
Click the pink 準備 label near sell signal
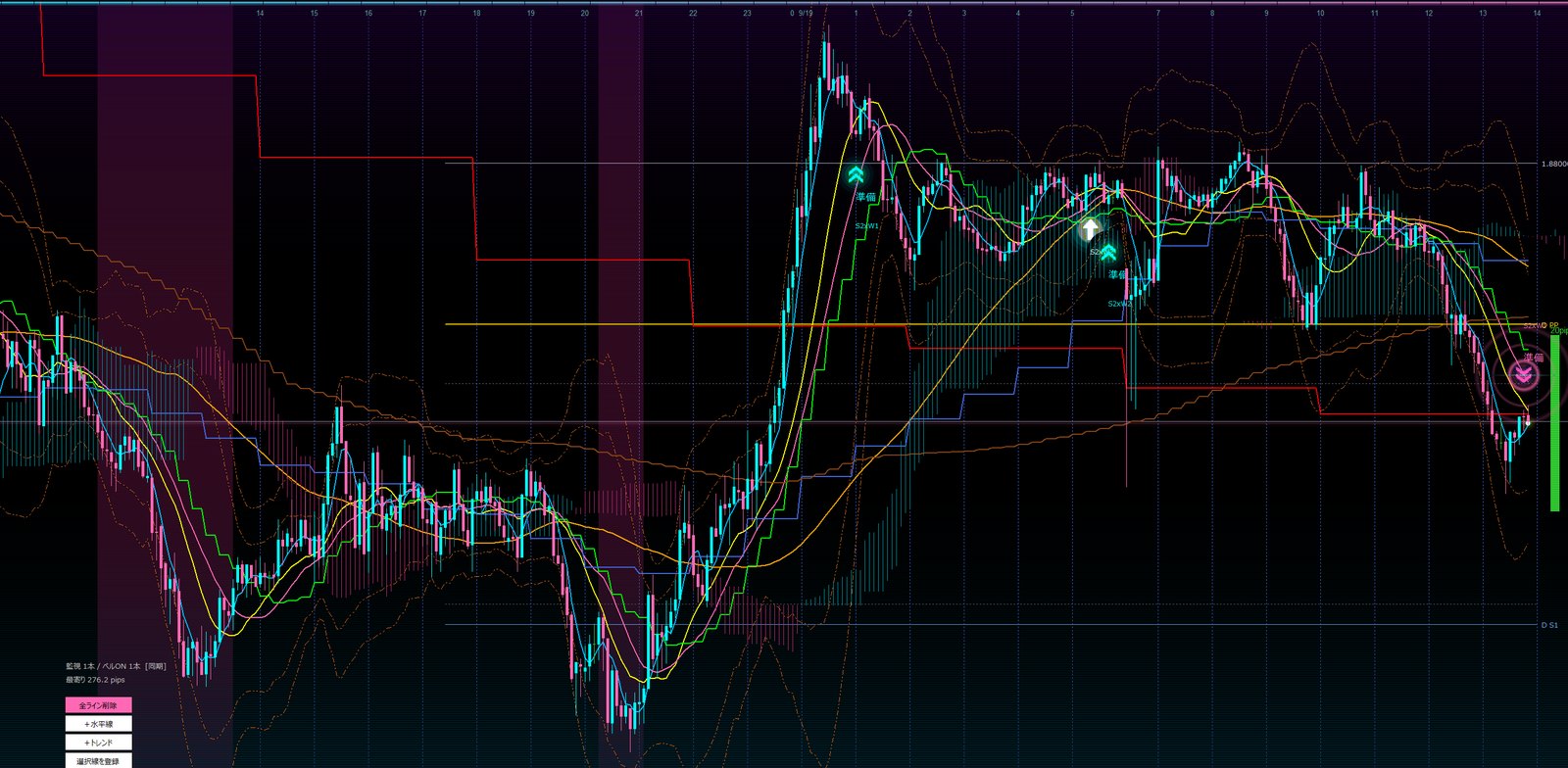(x=1533, y=358)
